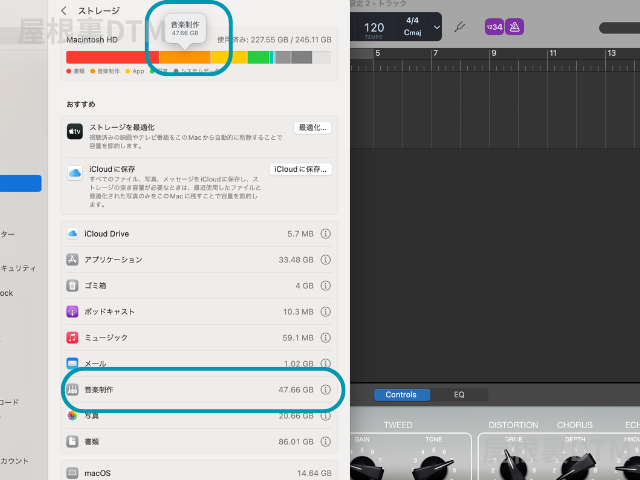
Task: Click the 86.01 GB 書類 size
Action: pyautogui.click(x=296, y=442)
